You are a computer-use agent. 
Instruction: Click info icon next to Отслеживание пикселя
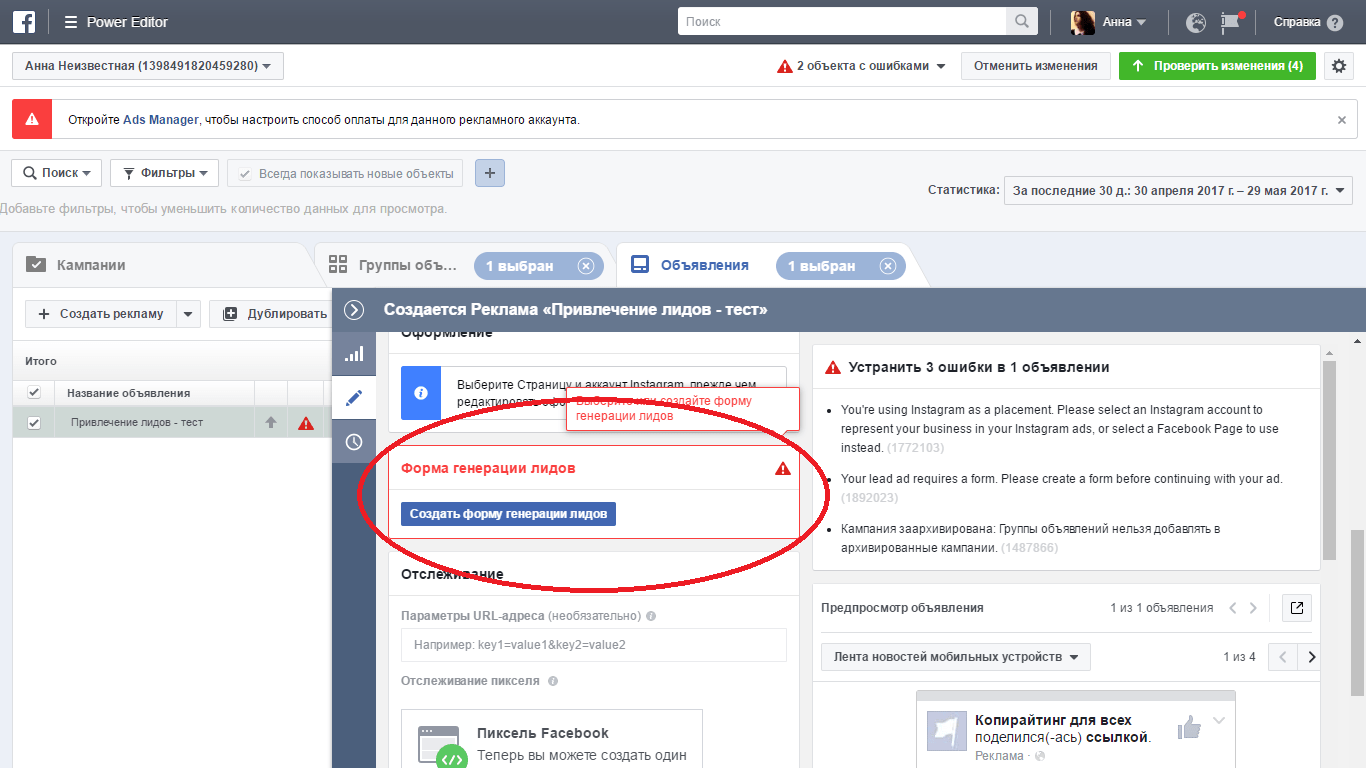click(x=553, y=681)
